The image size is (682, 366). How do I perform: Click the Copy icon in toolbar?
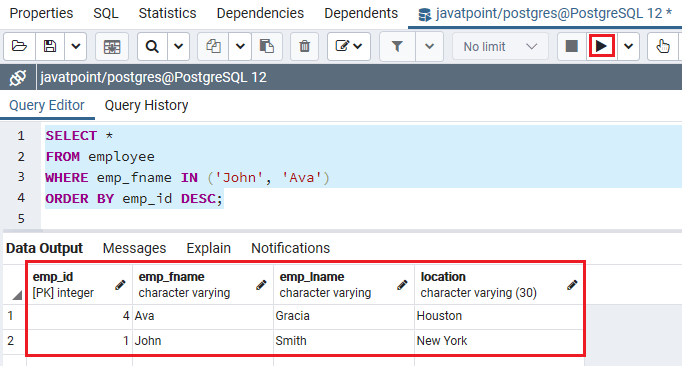[213, 46]
